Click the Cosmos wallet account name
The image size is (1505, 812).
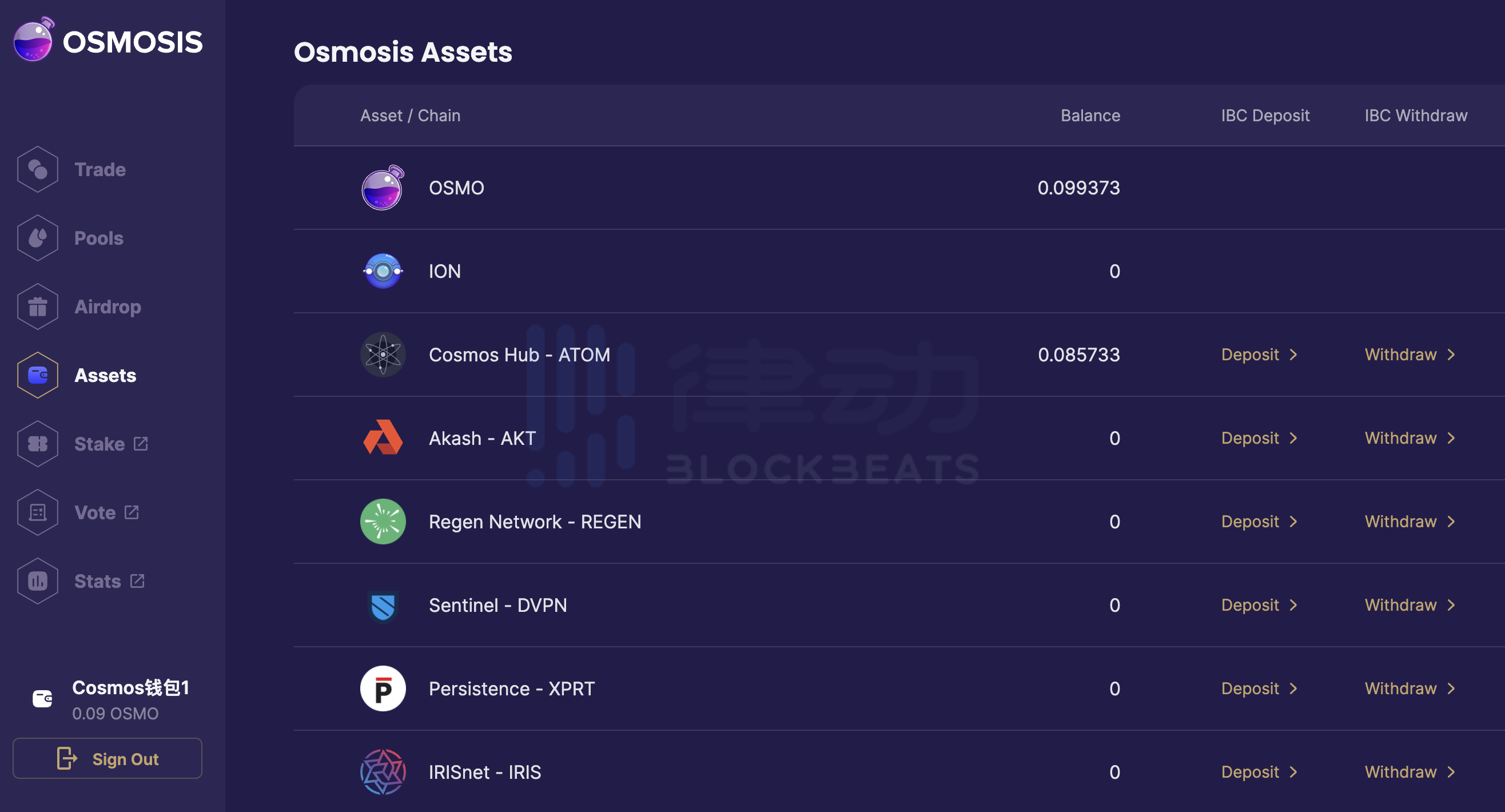pos(130,687)
